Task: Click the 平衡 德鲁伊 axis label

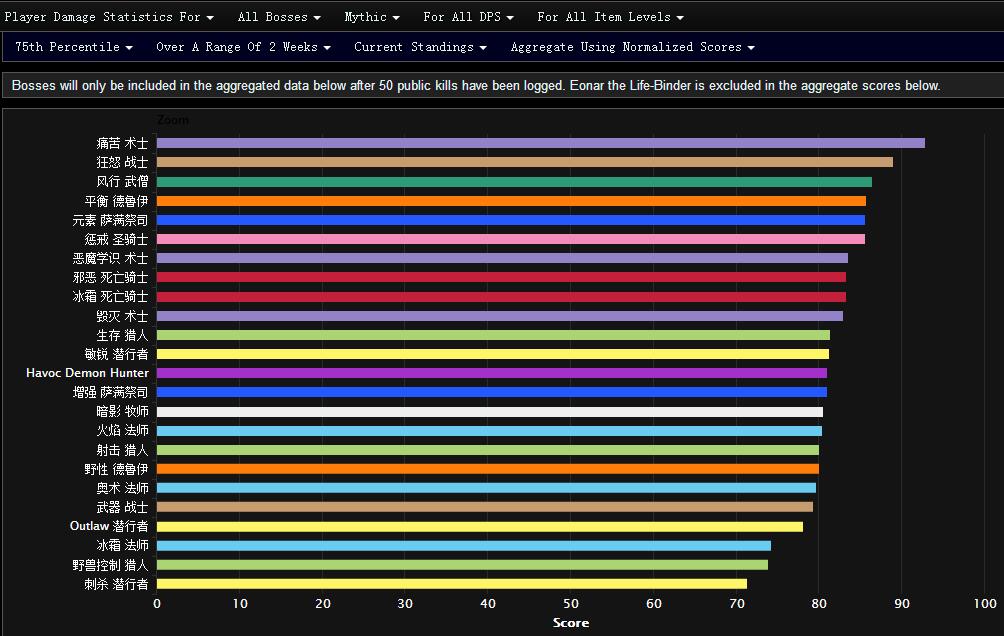Action: point(117,201)
